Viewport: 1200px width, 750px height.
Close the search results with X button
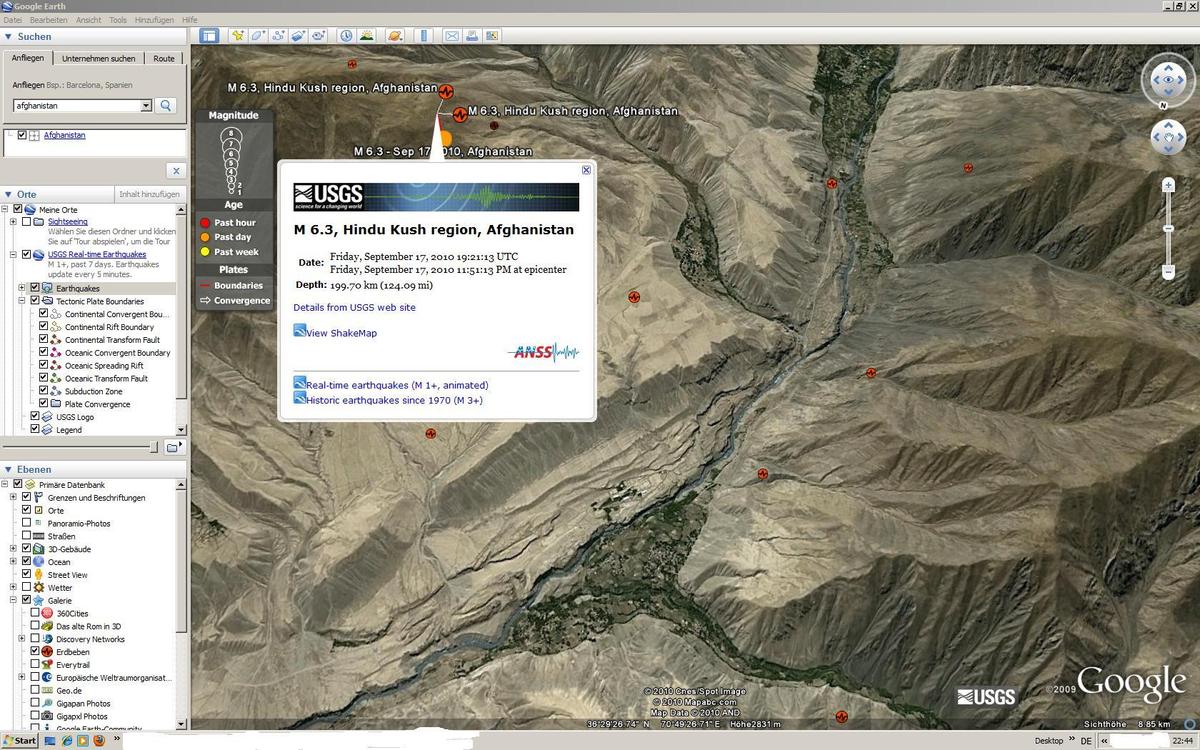pos(176,171)
